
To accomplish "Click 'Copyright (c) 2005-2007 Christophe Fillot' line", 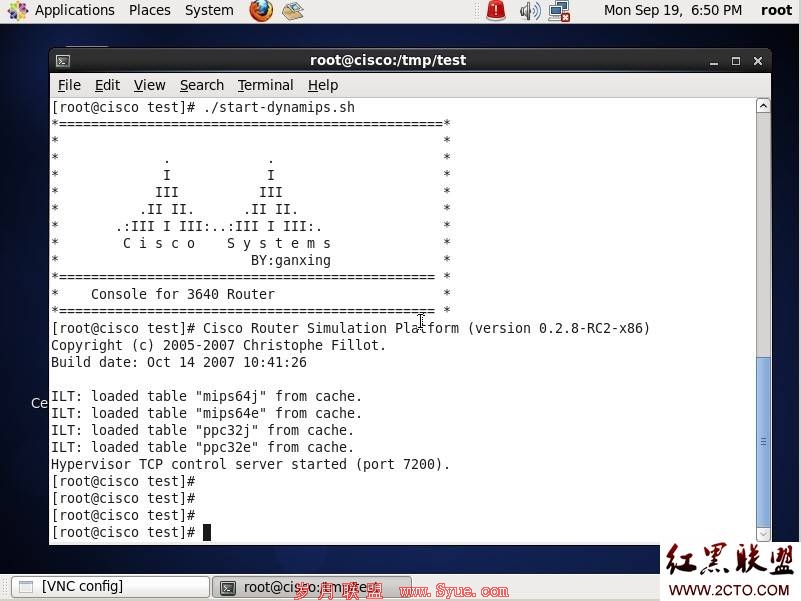I will [x=218, y=345].
